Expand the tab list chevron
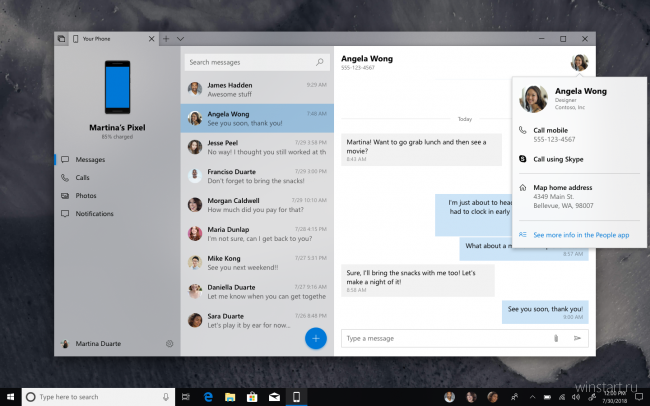650x406 pixels. (180, 39)
